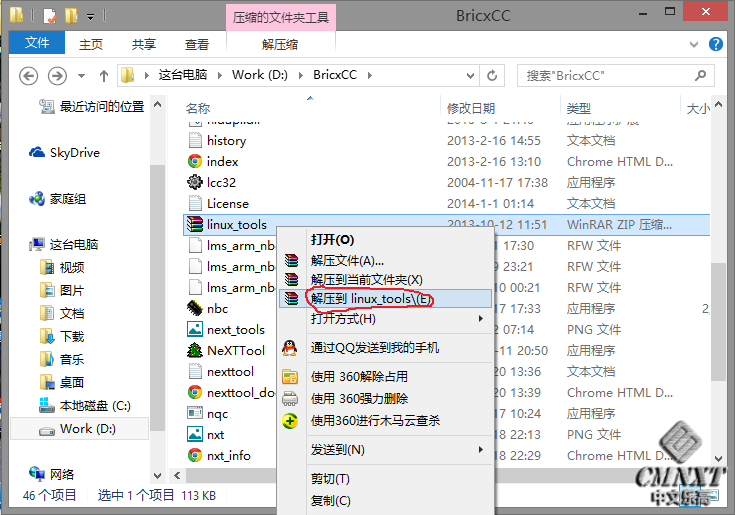Click breadcrumb arrow after 这台电脑
The width and height of the screenshot is (735, 515).
point(219,75)
